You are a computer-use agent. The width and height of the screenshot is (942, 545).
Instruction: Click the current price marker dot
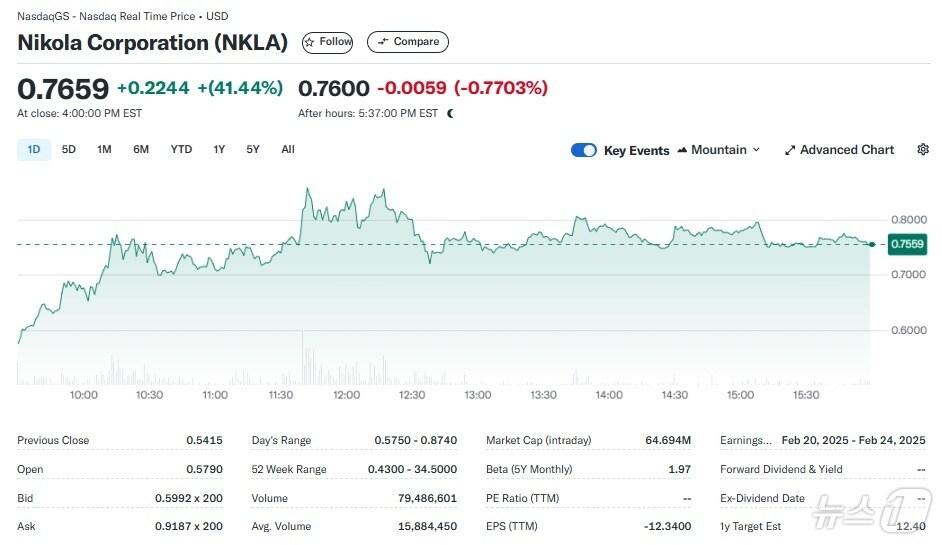point(872,244)
